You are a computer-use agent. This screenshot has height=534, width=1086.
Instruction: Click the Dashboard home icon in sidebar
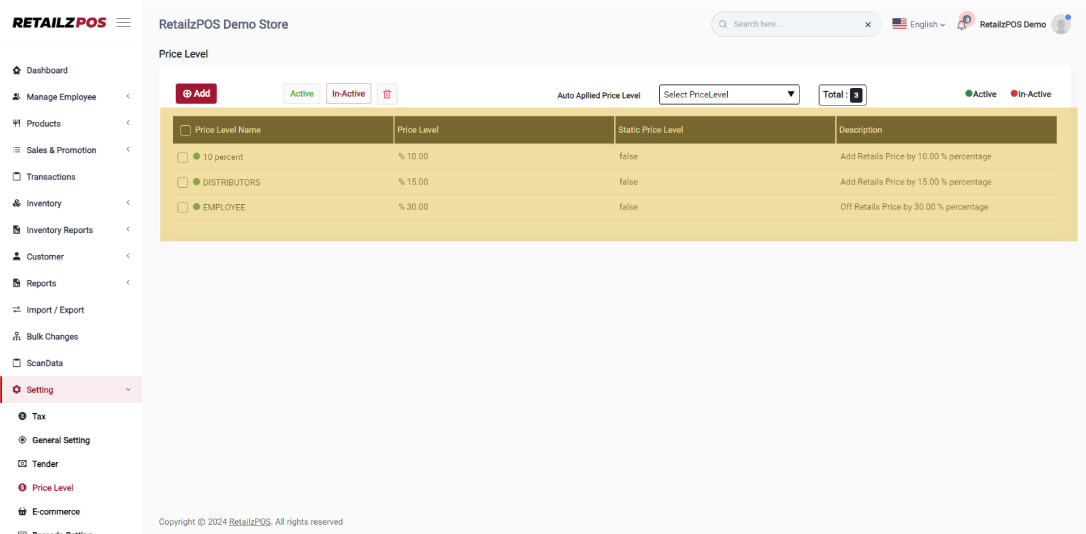pos(17,71)
